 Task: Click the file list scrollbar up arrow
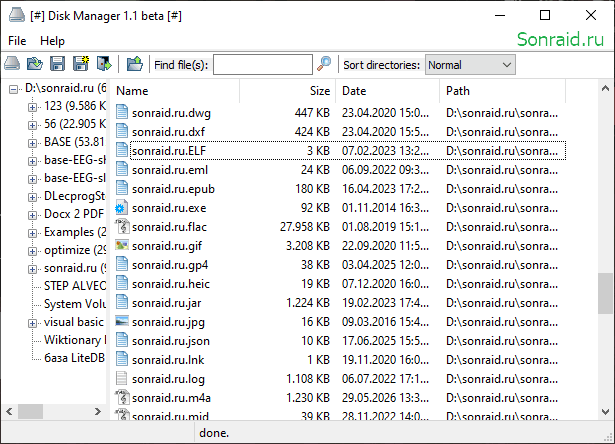click(605, 89)
